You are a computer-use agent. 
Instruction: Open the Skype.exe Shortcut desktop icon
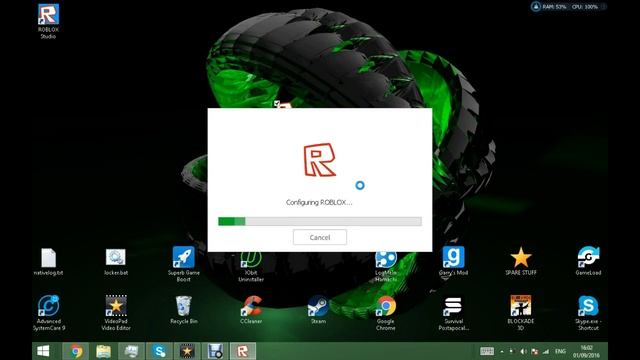588,313
